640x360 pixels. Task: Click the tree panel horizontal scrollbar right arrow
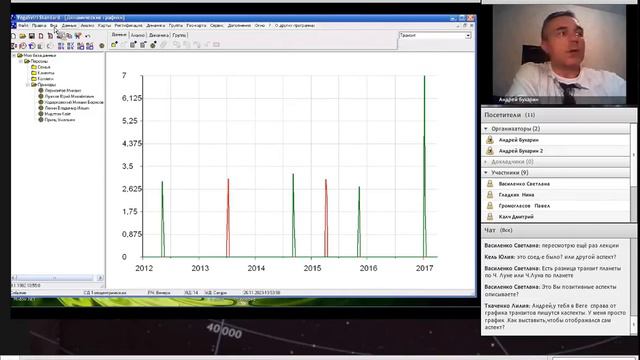click(100, 278)
